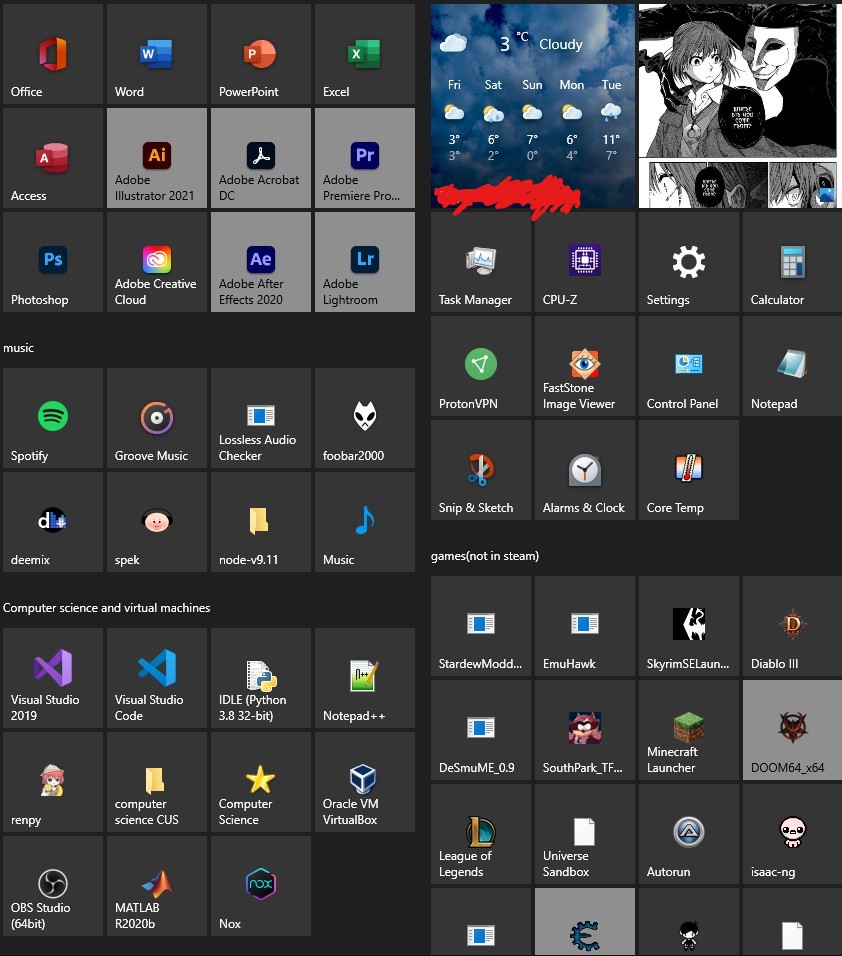Open SkyrimSELaun... tile
Screen dimensions: 842x956
coord(689,626)
